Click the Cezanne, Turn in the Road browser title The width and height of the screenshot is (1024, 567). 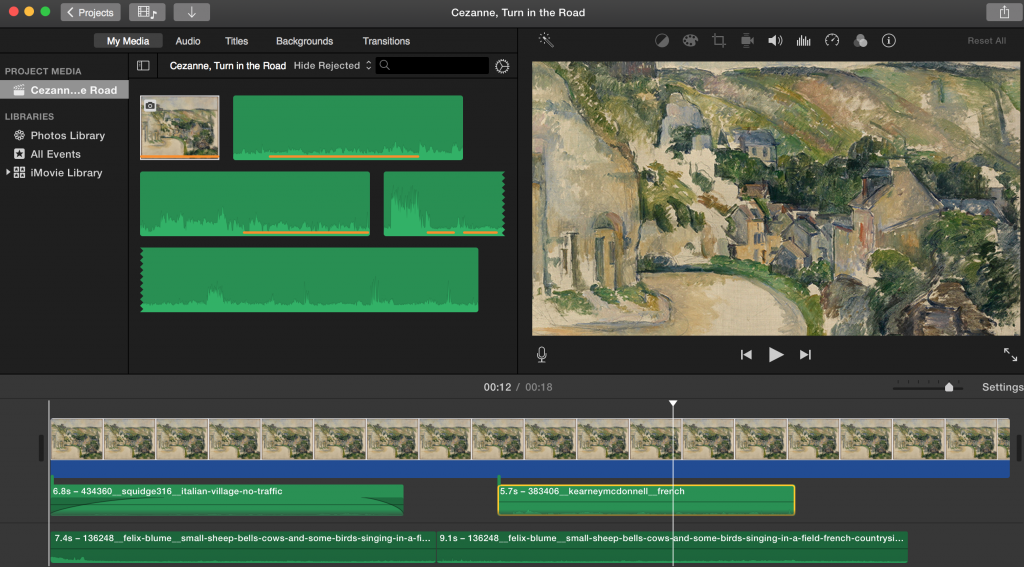pos(228,65)
